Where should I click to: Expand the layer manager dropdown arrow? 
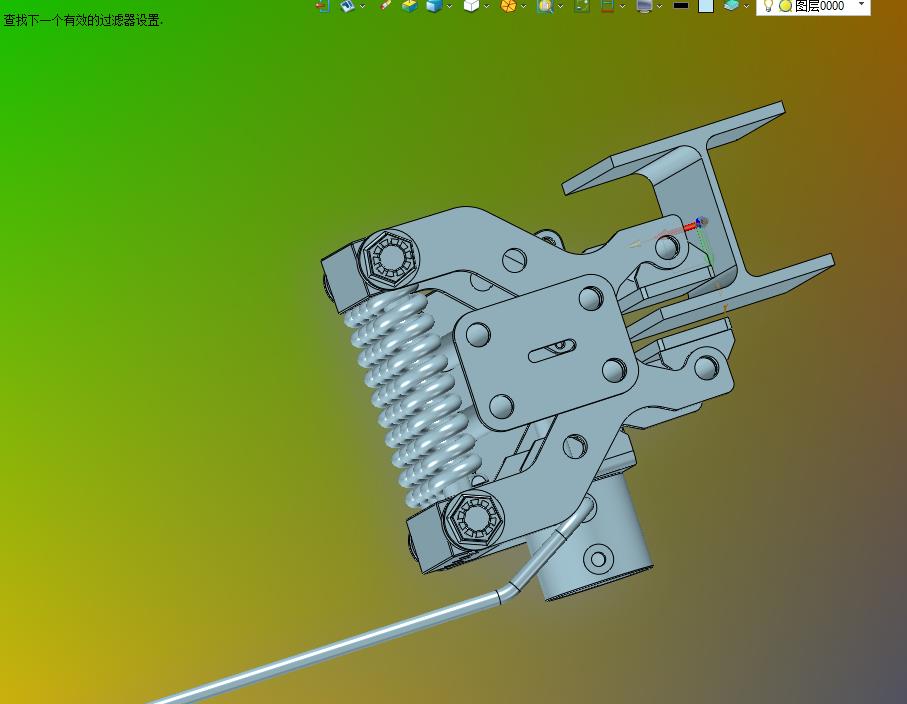pyautogui.click(x=746, y=6)
